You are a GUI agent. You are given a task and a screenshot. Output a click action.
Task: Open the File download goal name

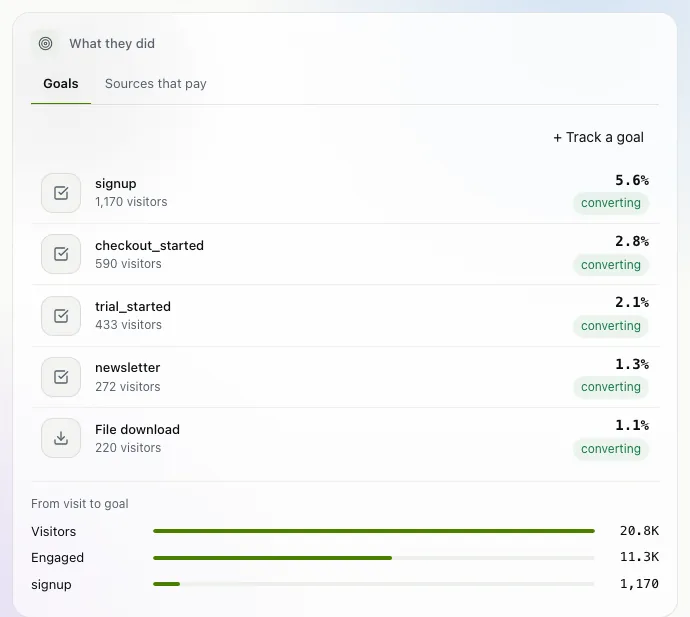point(137,429)
